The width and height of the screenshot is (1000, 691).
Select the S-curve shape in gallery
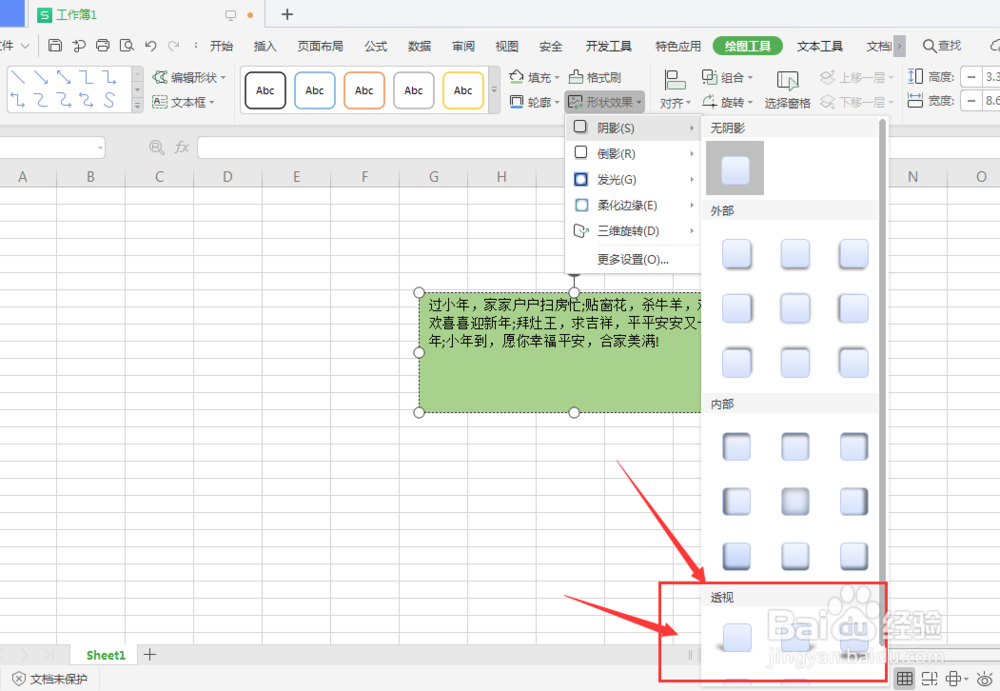pos(109,100)
